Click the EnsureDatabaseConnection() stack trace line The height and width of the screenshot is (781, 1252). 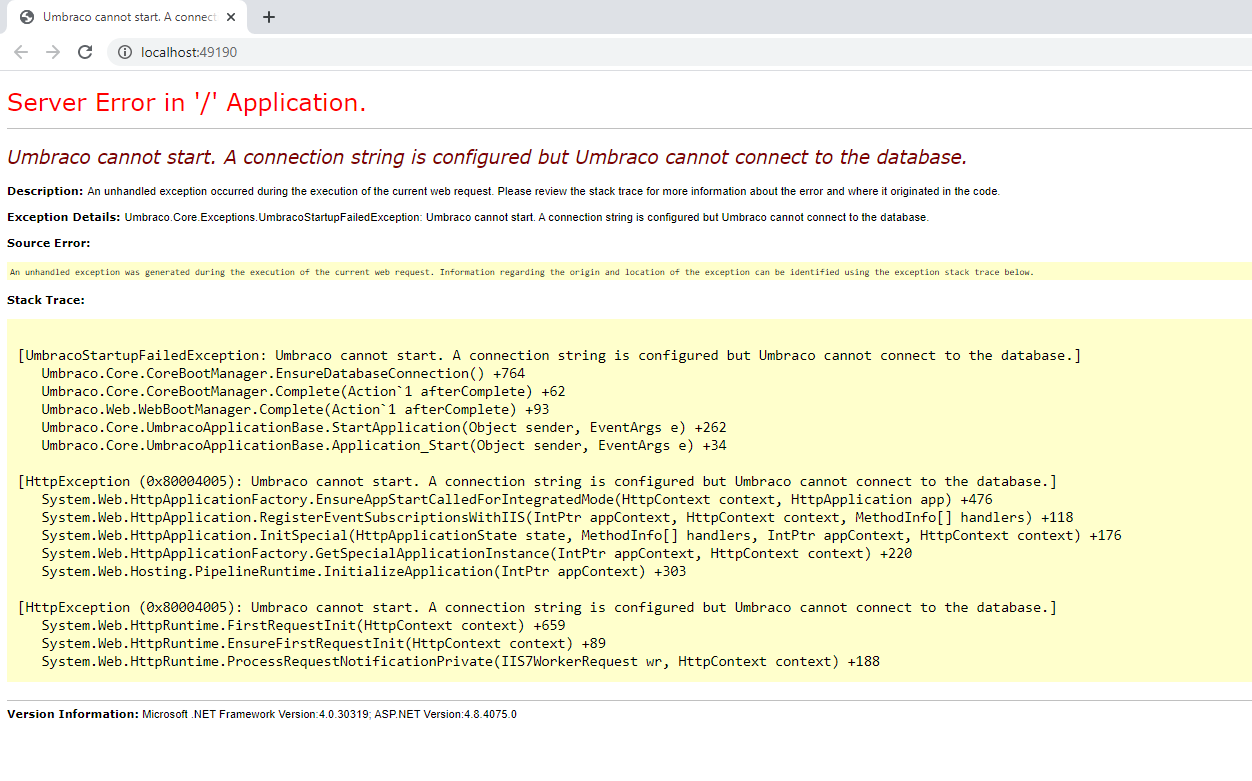coord(283,373)
